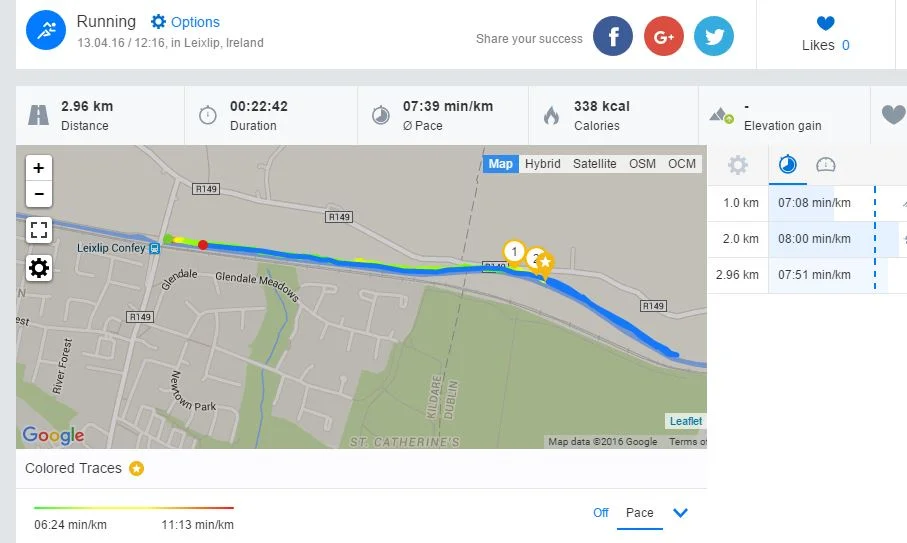Screen dimensions: 907x543
Task: Enter fullscreen map view
Action: 39,231
